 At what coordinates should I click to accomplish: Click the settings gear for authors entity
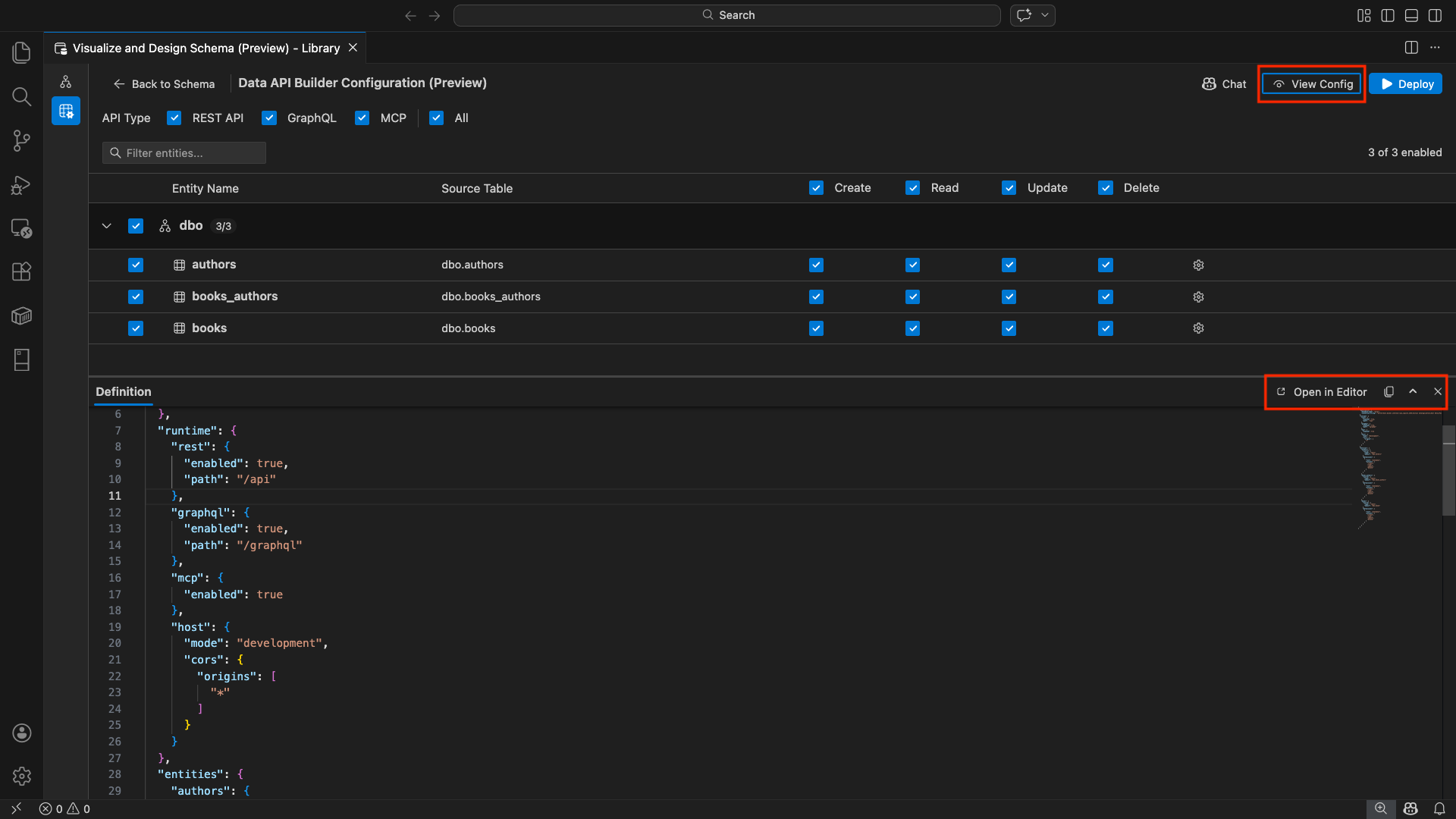click(x=1198, y=265)
